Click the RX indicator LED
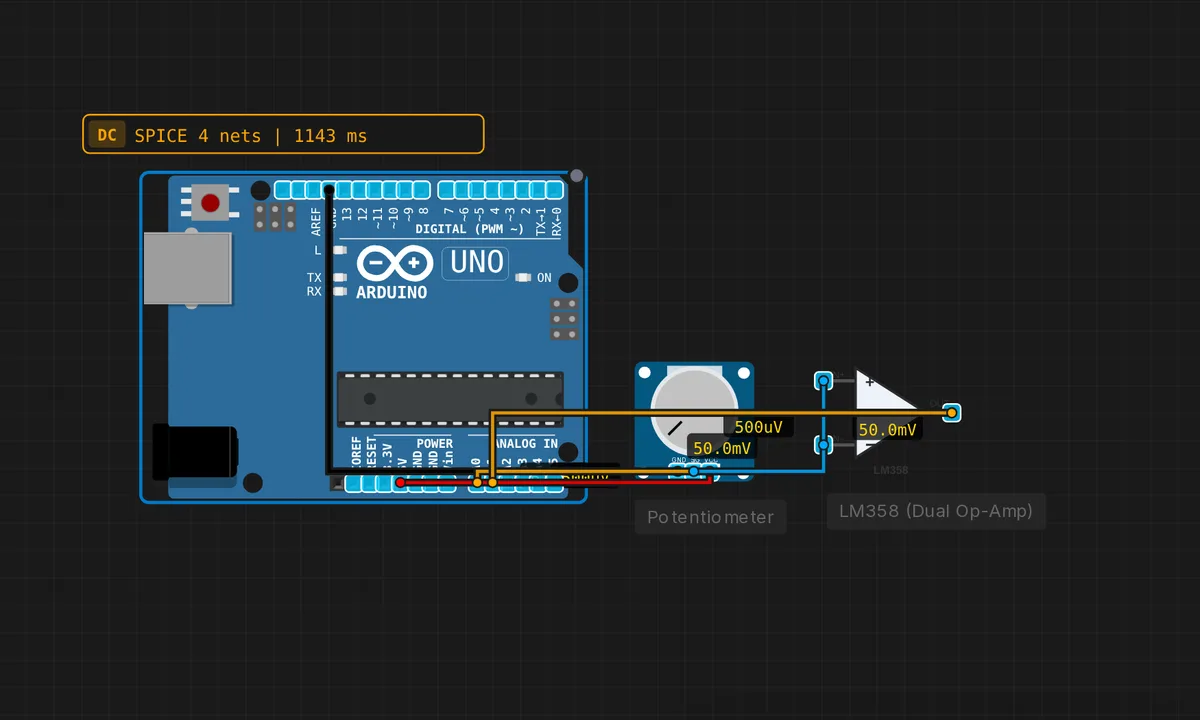 pos(339,291)
